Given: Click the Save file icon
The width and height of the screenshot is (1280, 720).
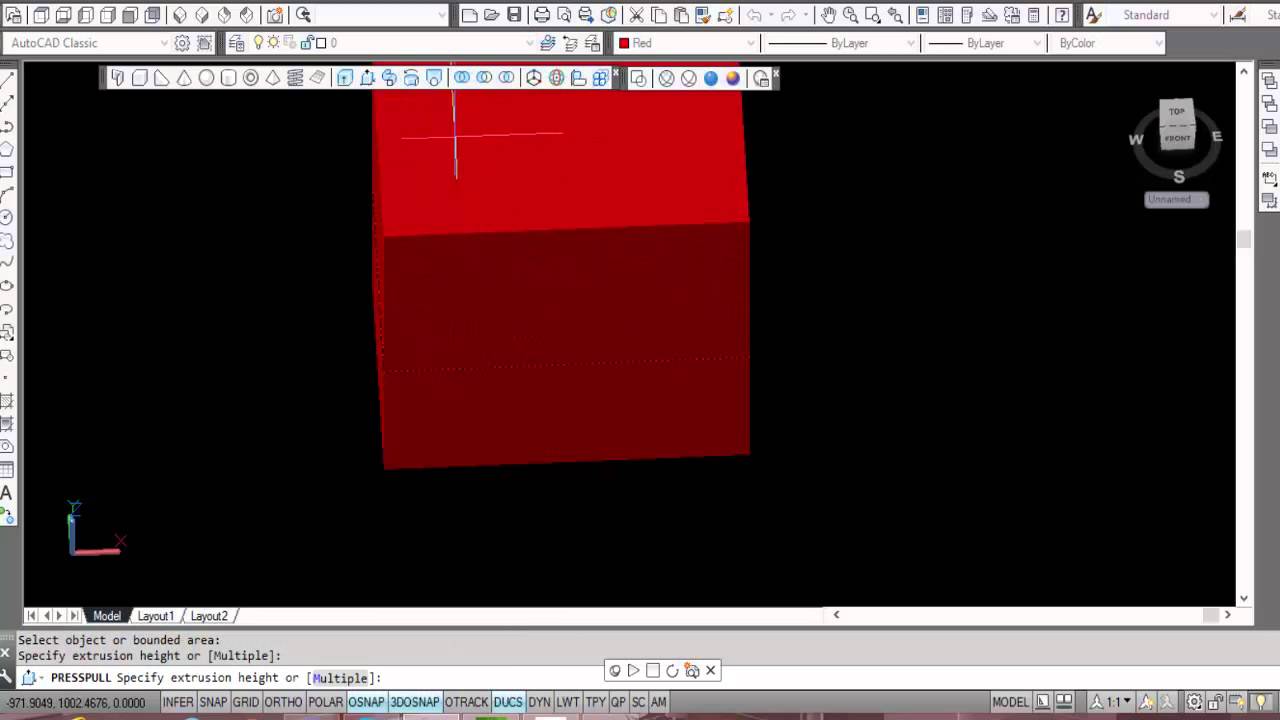Looking at the screenshot, I should click(514, 15).
